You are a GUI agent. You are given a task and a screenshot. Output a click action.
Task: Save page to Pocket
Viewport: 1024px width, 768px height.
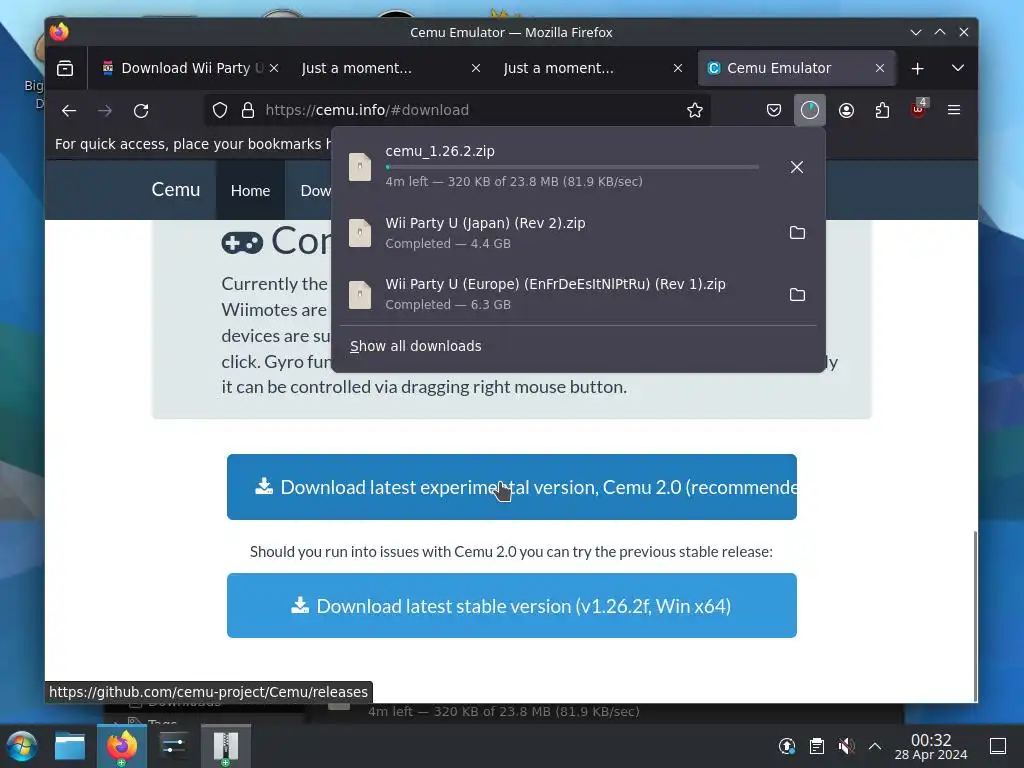coord(774,110)
